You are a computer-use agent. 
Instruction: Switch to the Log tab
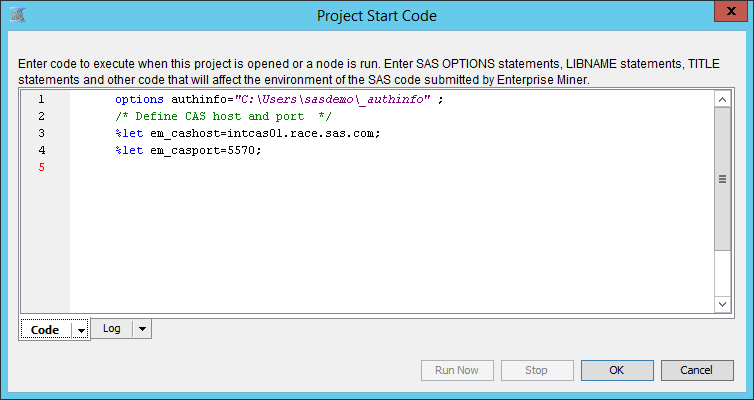(x=112, y=328)
